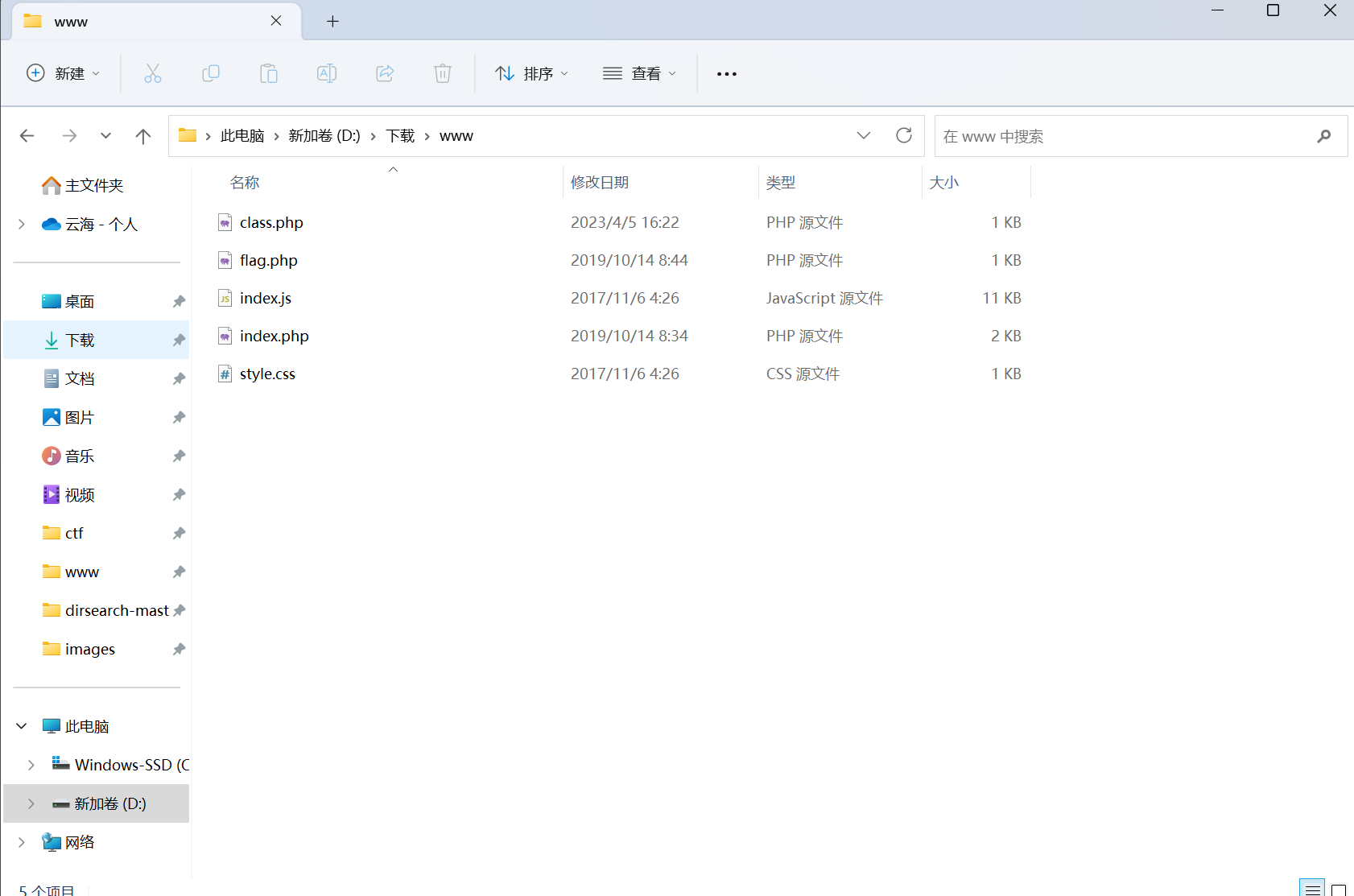
Task: Unpin 桌面 via its pin icon
Action: pos(179,301)
